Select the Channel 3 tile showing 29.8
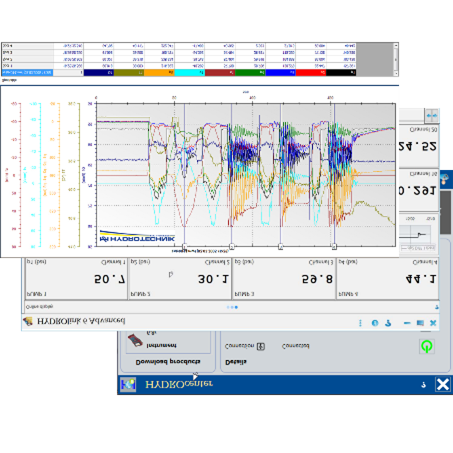The image size is (453, 453). coord(284,278)
